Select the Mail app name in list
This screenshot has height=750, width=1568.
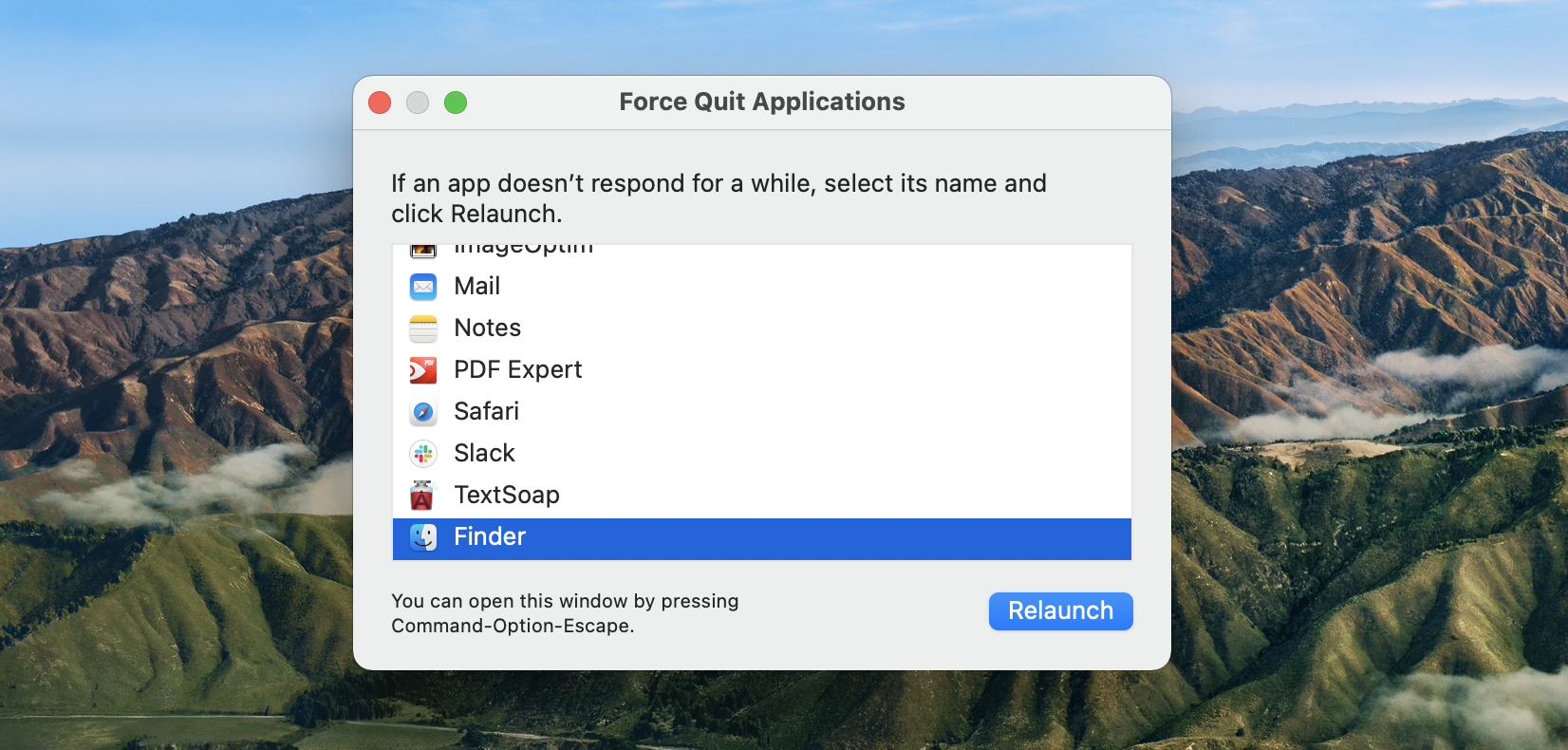tap(476, 286)
